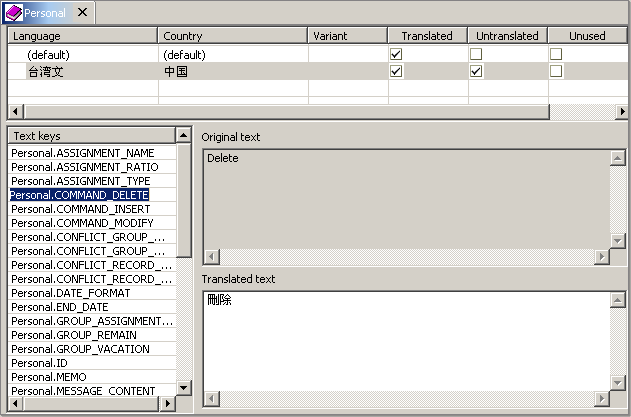Viewport: 631px width, 417px height.
Task: Toggle Translated checkbox for default language
Action: pyautogui.click(x=396, y=54)
